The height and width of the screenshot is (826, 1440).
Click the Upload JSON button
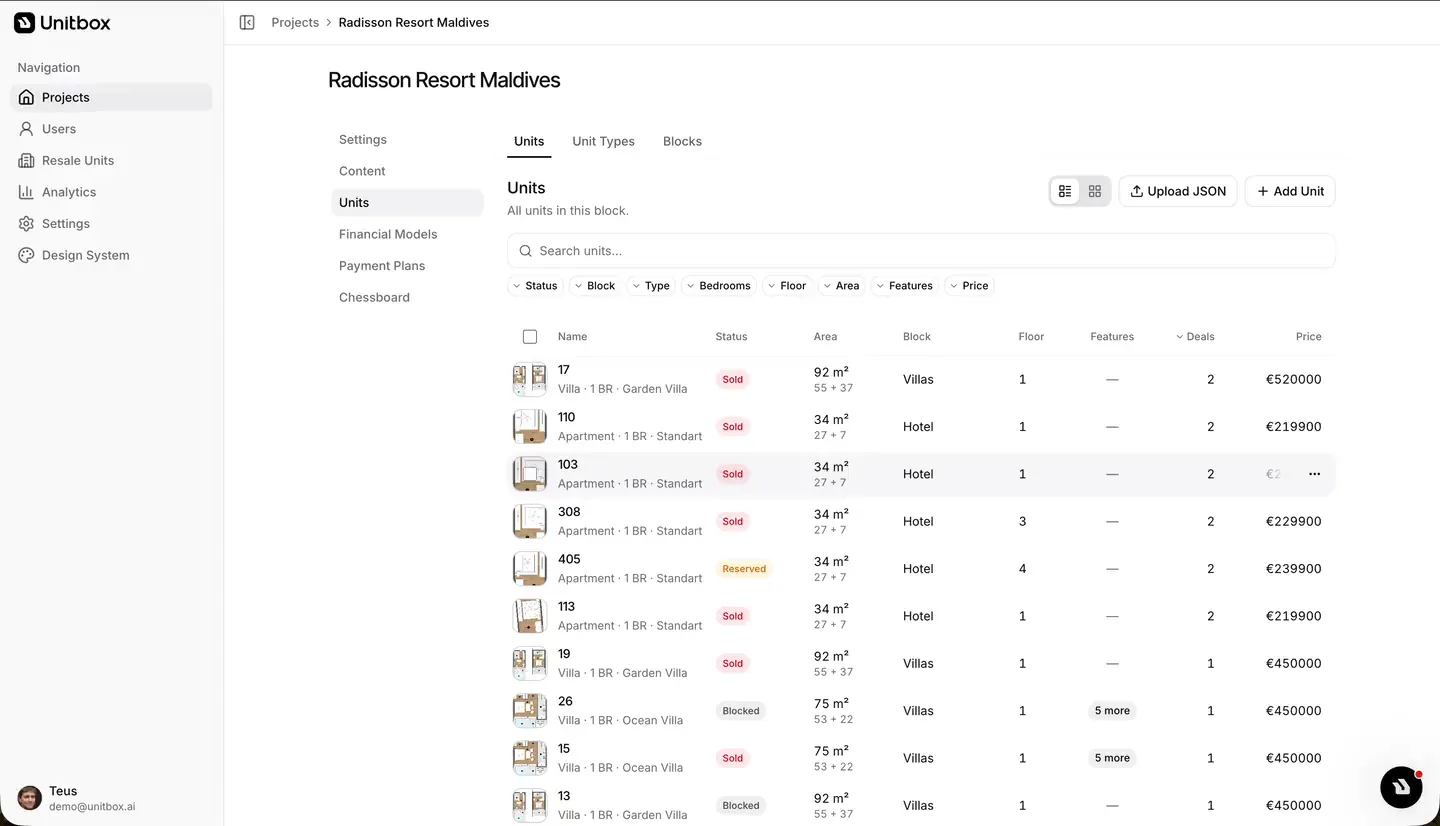click(1178, 191)
